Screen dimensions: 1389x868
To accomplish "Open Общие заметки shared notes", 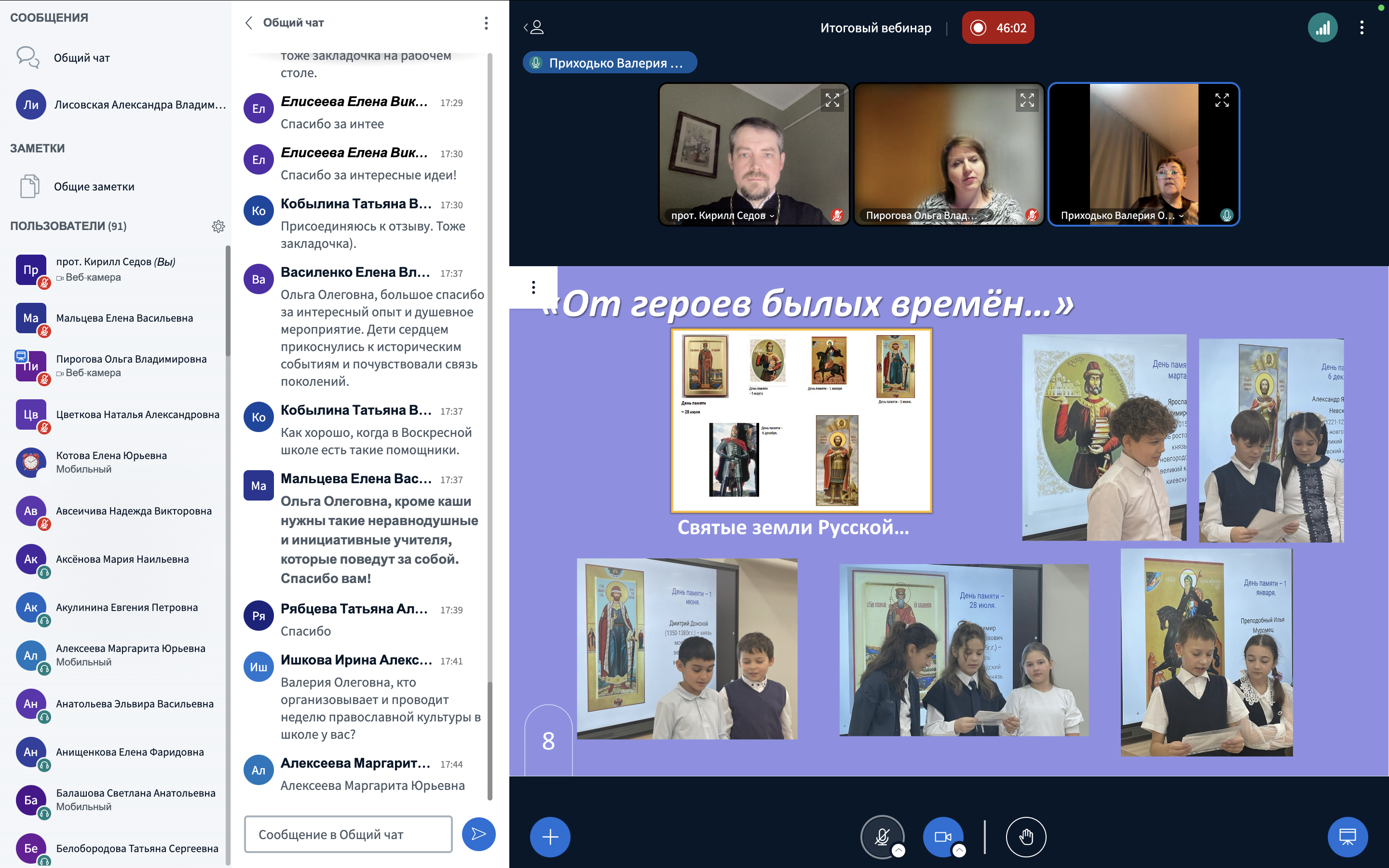I will [x=94, y=187].
